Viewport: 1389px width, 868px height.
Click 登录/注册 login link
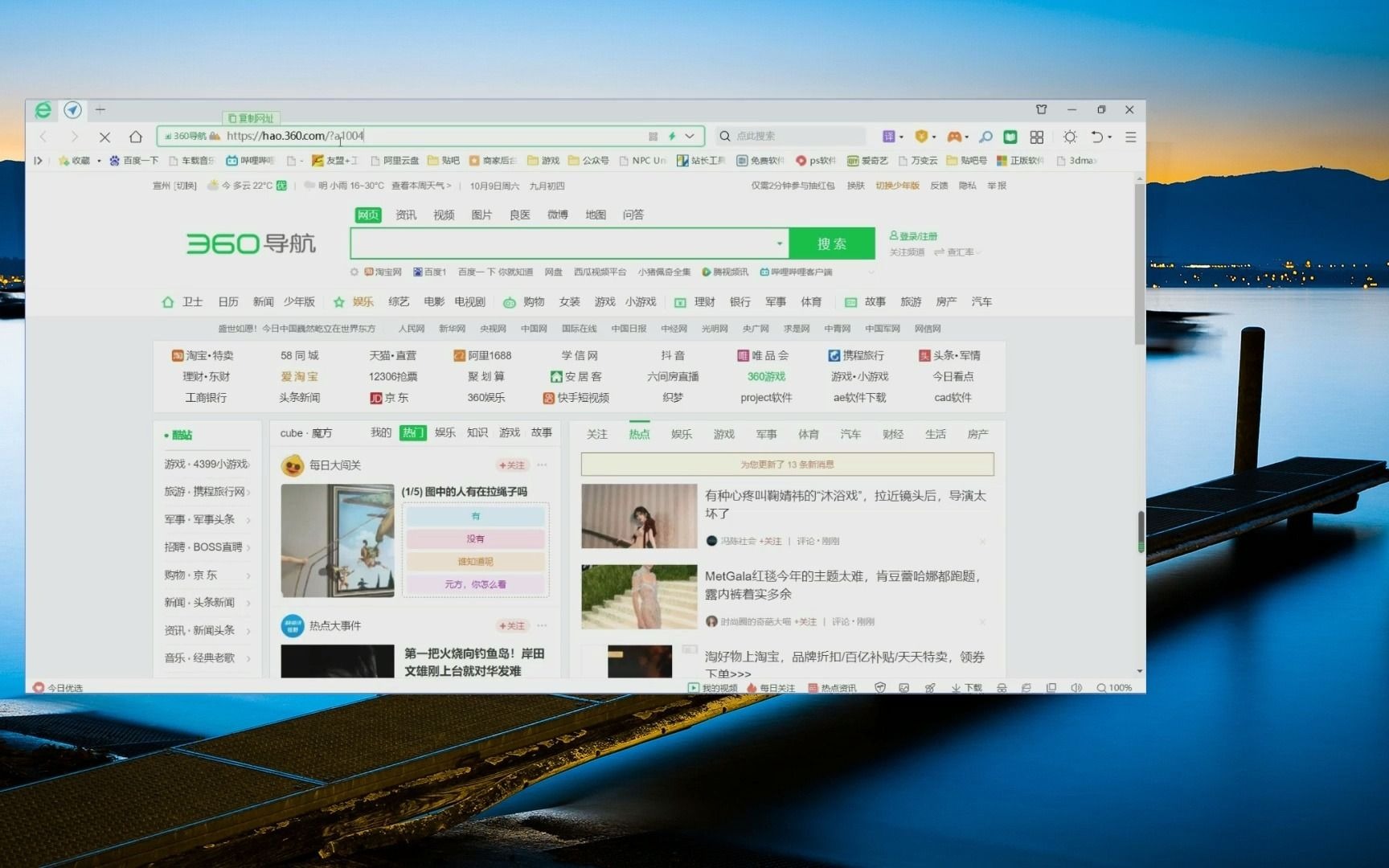pyautogui.click(x=914, y=236)
